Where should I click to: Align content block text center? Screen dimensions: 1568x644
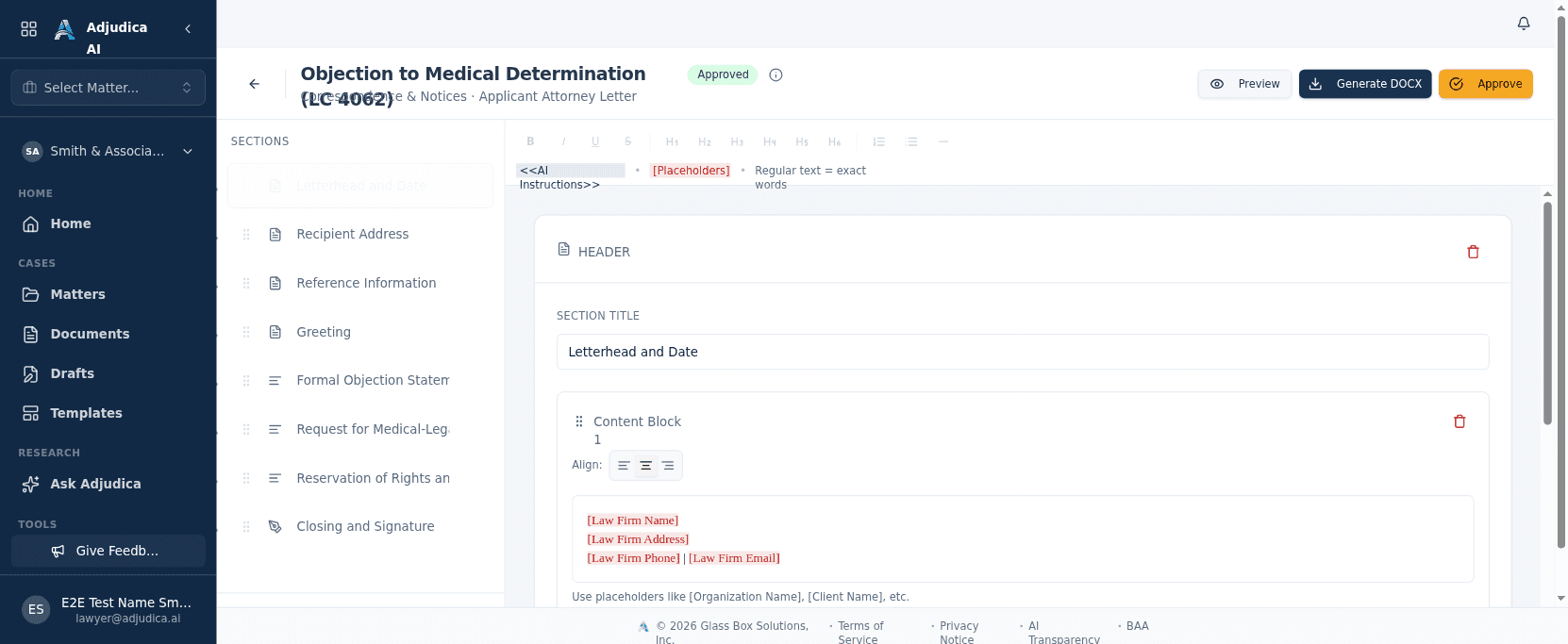click(646, 466)
